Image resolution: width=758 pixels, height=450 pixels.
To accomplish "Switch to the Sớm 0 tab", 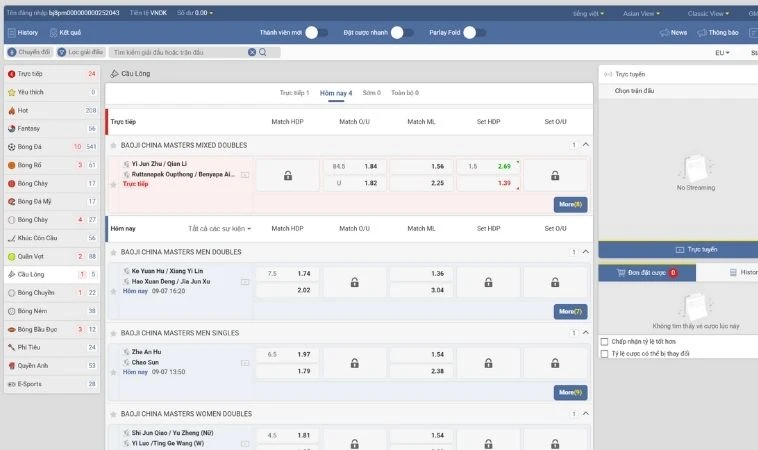I will point(371,93).
